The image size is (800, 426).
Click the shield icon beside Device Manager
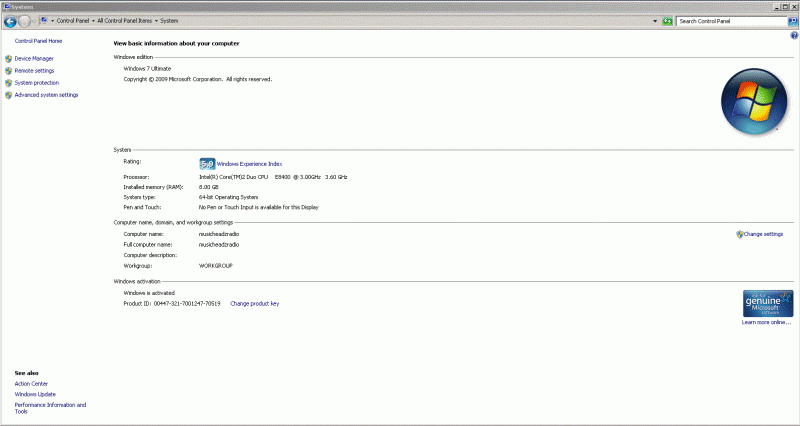(x=9, y=59)
